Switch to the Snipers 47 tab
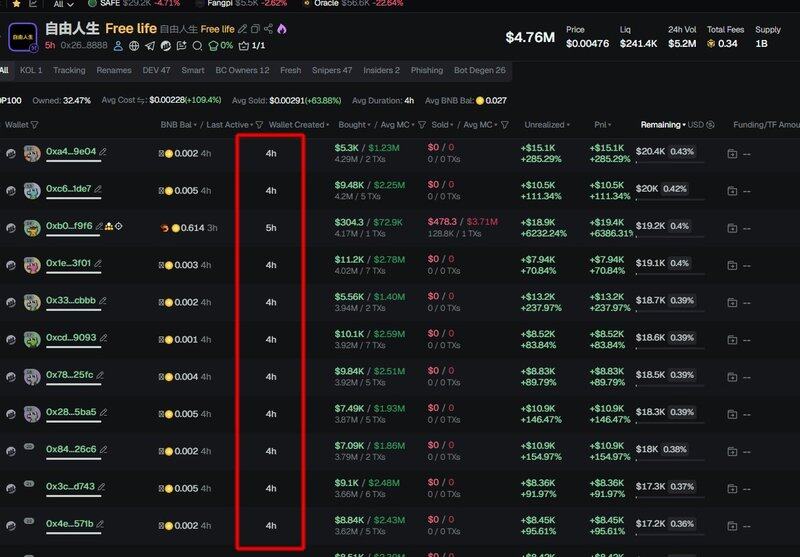 click(x=332, y=71)
